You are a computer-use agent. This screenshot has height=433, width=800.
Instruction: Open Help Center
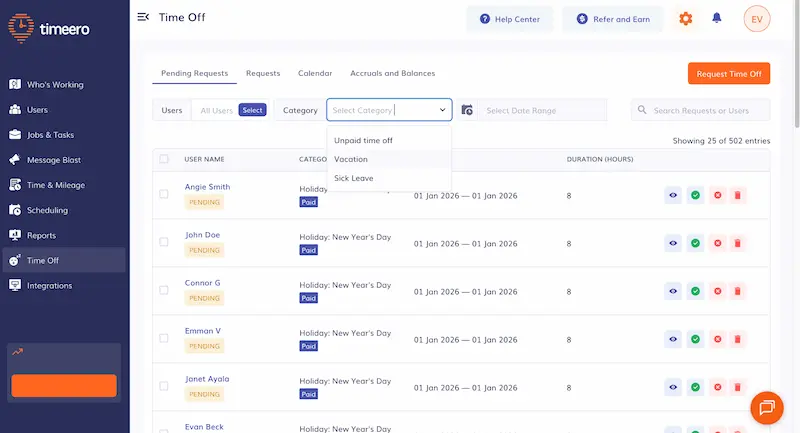[x=510, y=19]
